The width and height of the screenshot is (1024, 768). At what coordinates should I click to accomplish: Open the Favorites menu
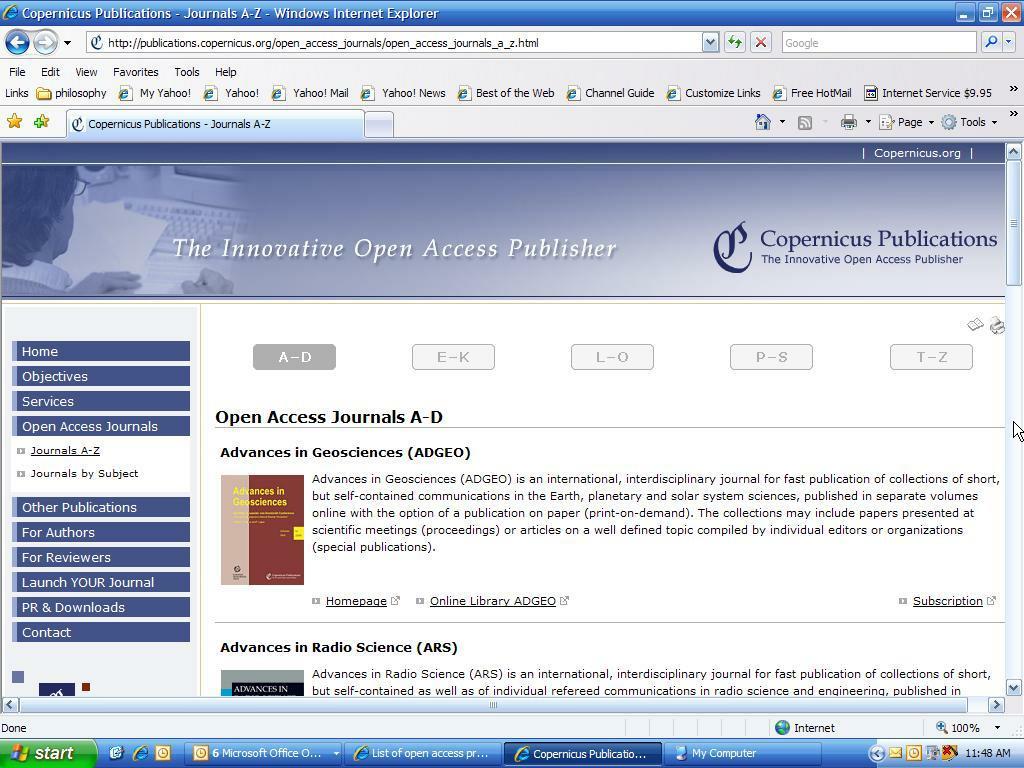click(135, 72)
